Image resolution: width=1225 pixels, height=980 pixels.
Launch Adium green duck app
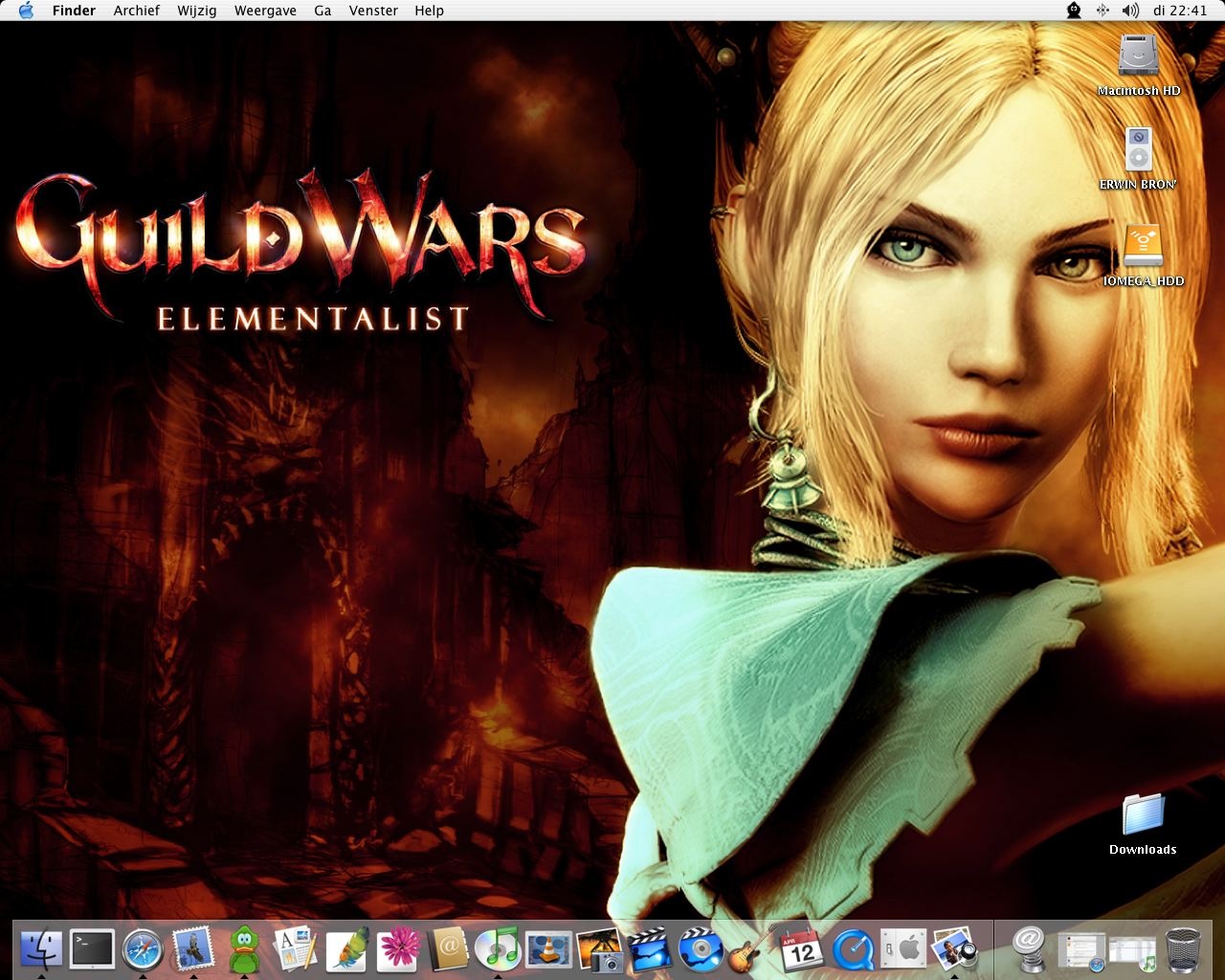(x=244, y=949)
